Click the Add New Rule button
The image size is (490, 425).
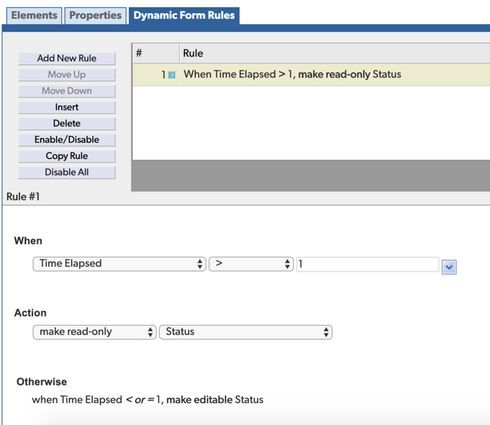coord(67,58)
